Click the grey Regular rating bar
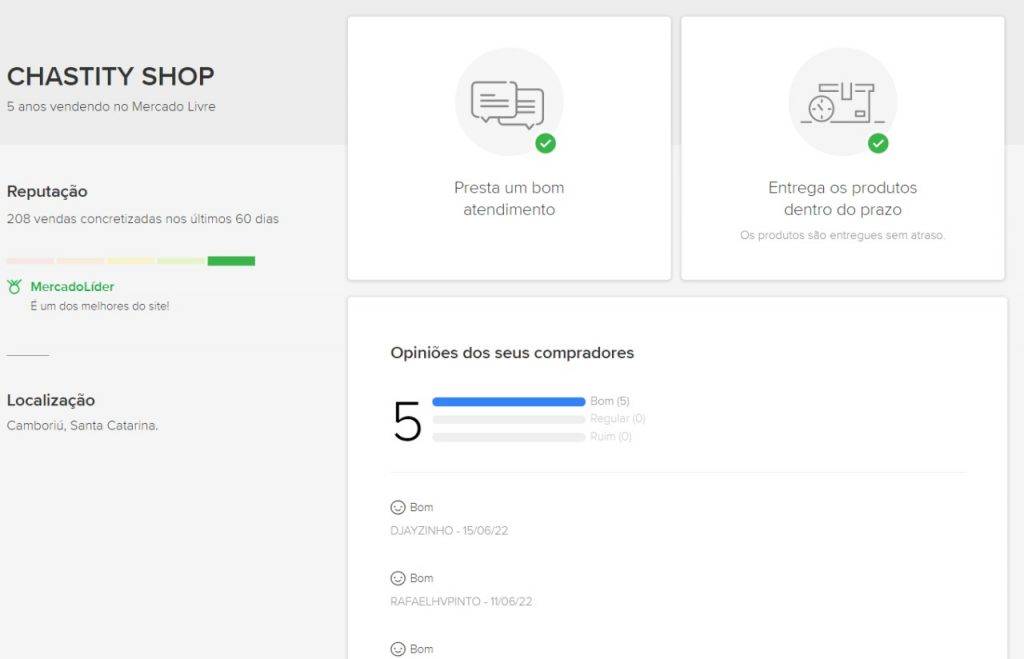The image size is (1024, 659). tap(508, 419)
